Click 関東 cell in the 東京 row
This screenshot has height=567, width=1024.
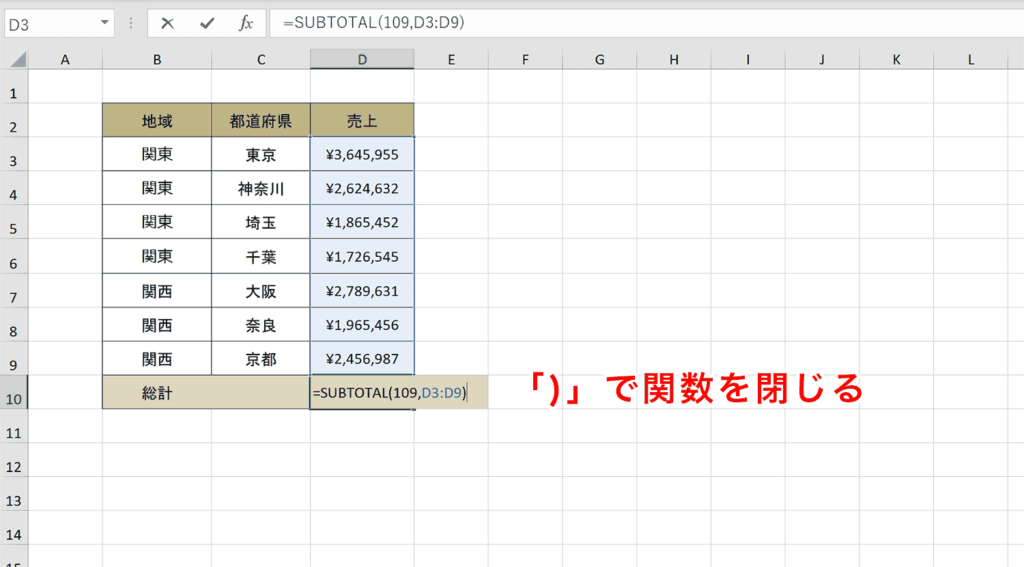click(x=157, y=155)
